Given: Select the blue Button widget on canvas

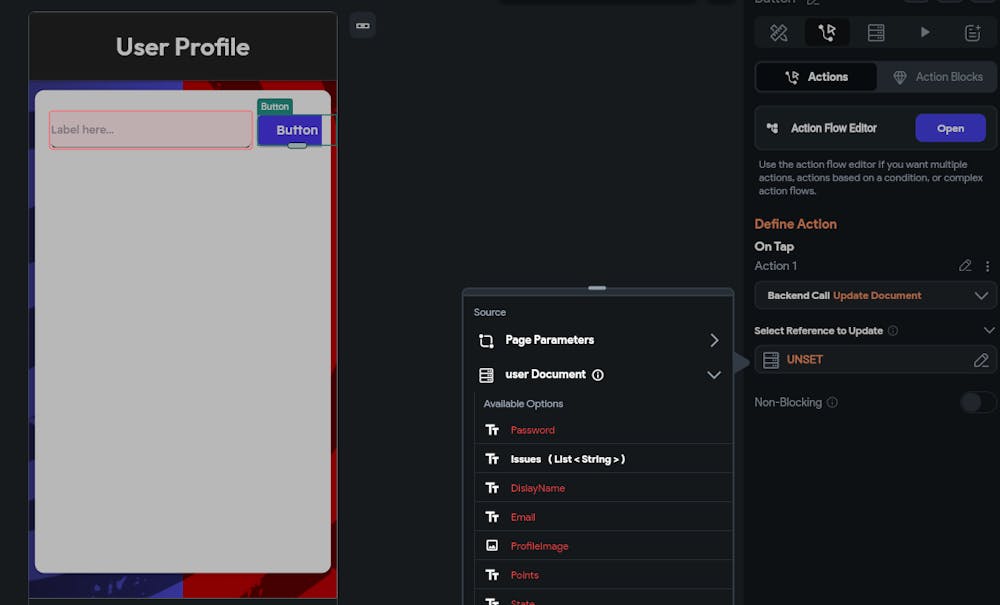Looking at the screenshot, I should point(295,130).
